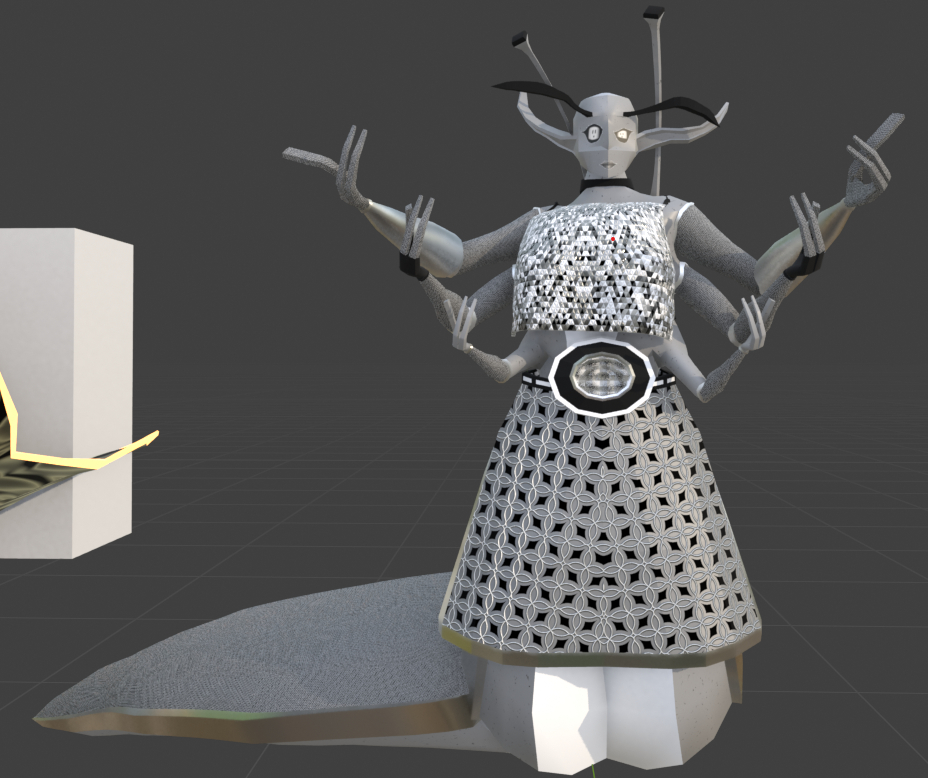Select the black wrist cuff on left arm
928x778 pixels.
click(411, 268)
